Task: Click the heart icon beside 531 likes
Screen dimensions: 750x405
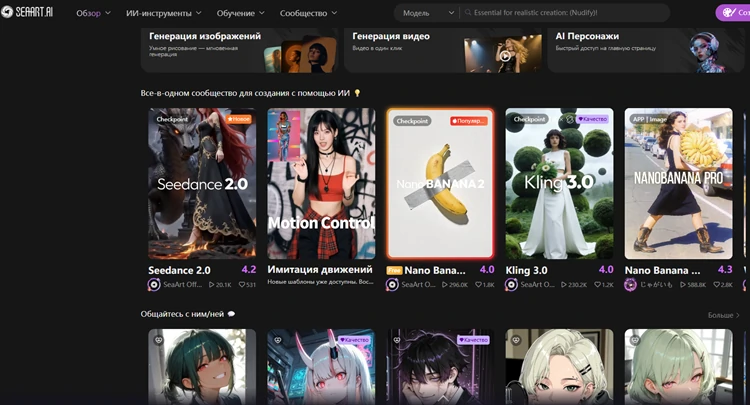Action: pos(242,285)
